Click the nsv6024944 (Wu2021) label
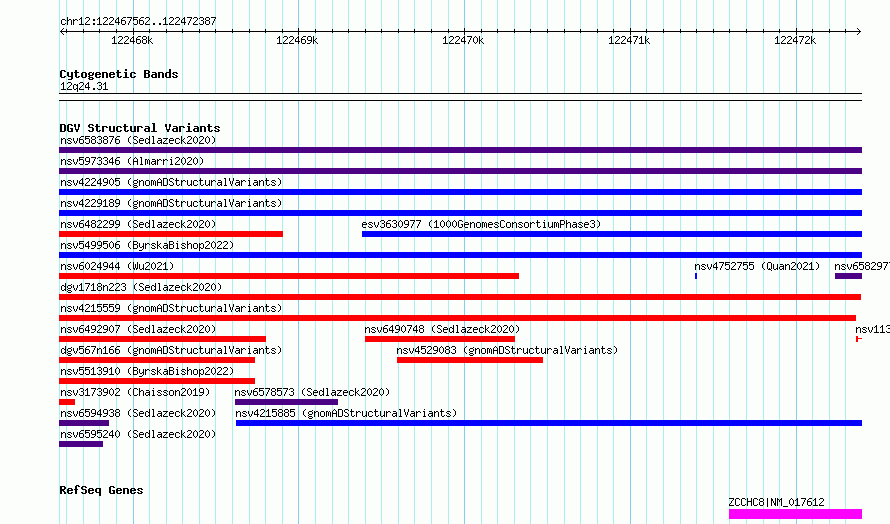Viewport: 890px width, 524px height. (117, 266)
